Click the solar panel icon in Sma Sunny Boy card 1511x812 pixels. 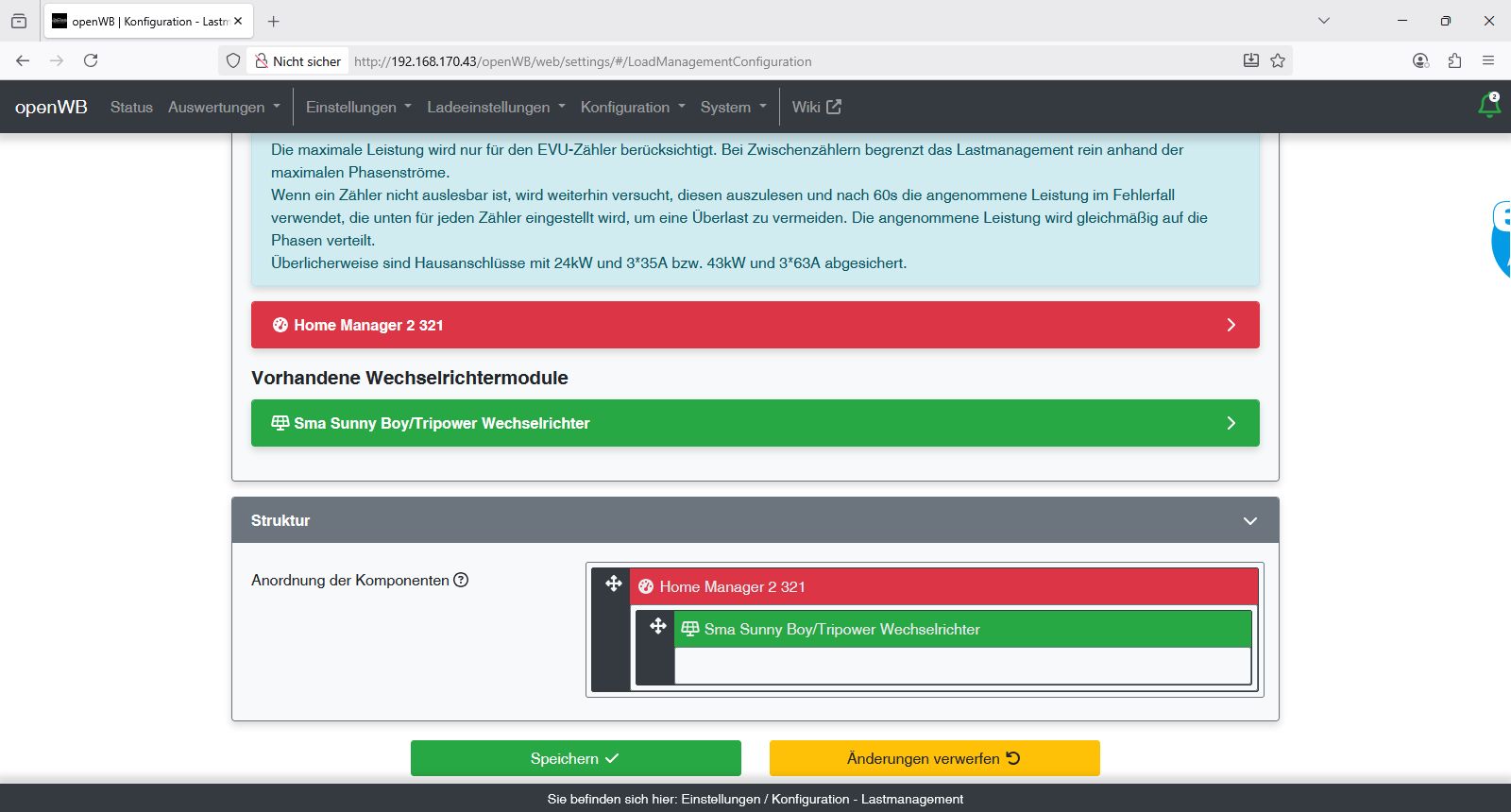click(x=280, y=423)
